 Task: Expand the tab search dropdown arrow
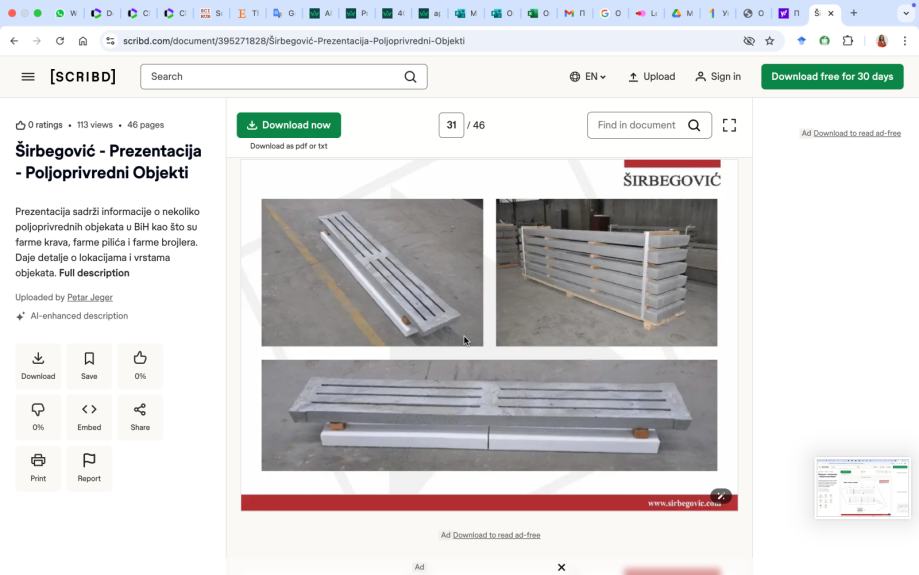[906, 13]
